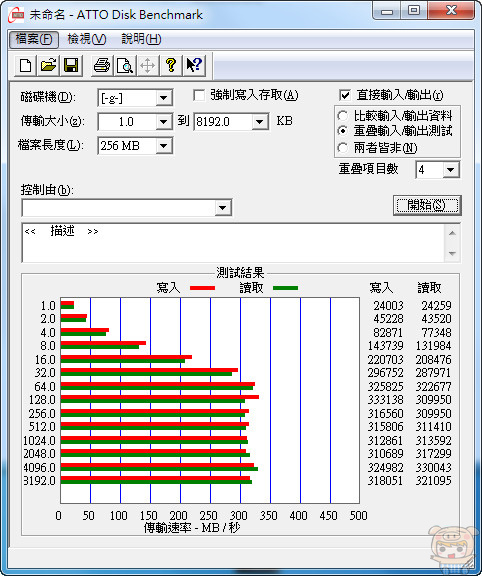Toggle 直接輸入/輸出 checkbox

[x=345, y=96]
